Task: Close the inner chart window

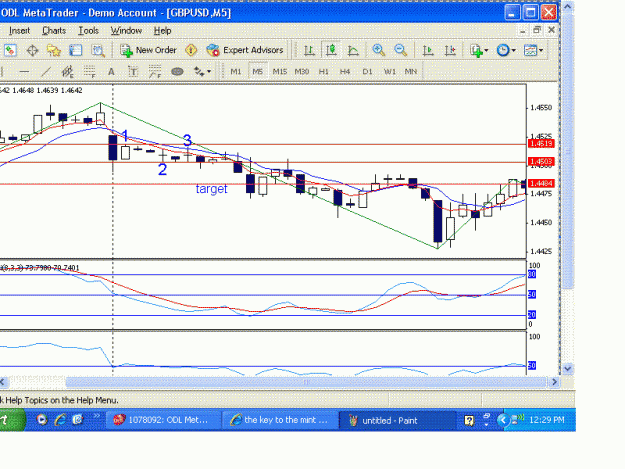Action: click(x=551, y=30)
